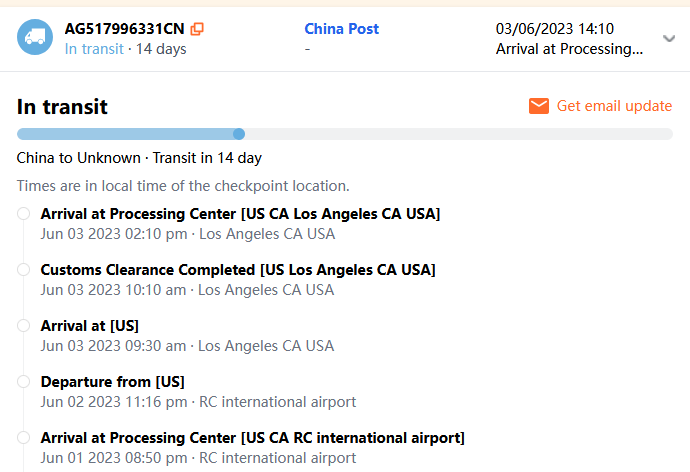Click the Customs Clearance Completed event title
This screenshot has width=690, height=472.
237,270
